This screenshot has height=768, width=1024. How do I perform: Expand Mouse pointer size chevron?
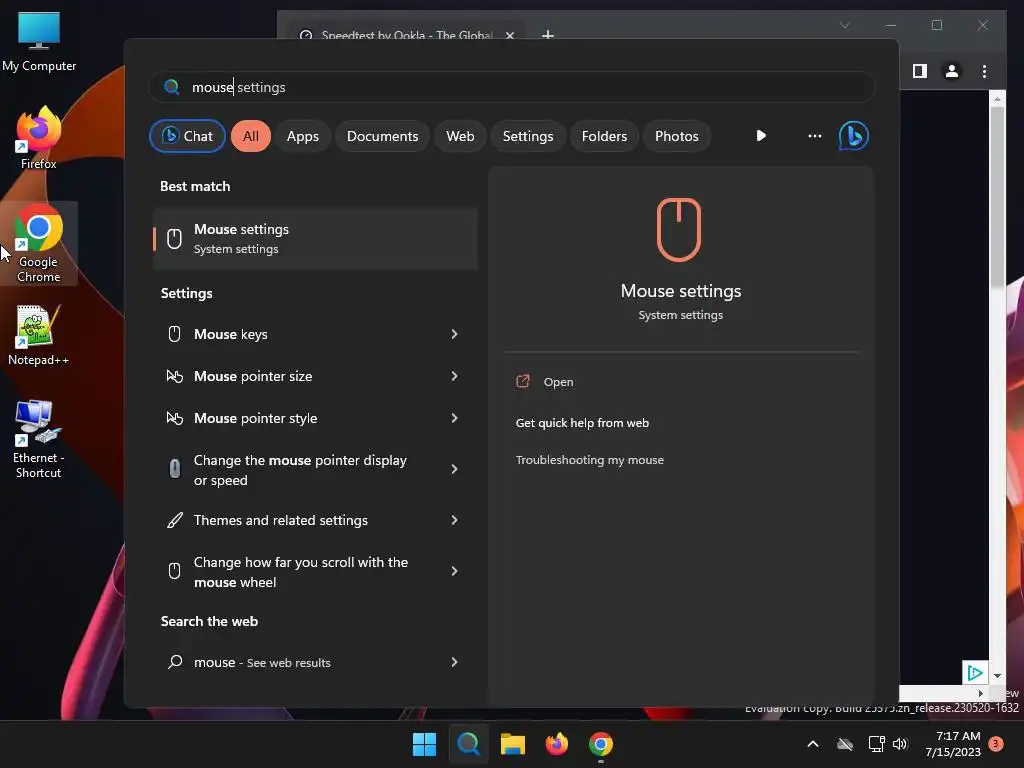(455, 376)
